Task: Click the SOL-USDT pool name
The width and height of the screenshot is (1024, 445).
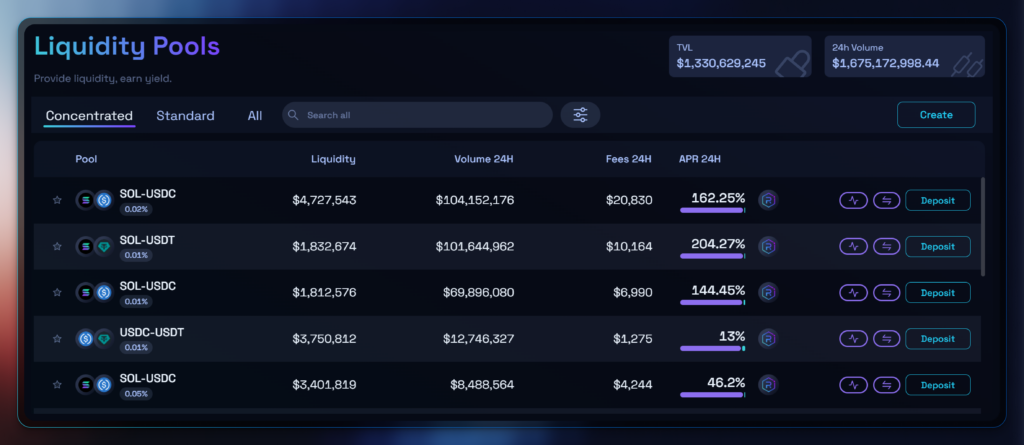Action: click(147, 240)
